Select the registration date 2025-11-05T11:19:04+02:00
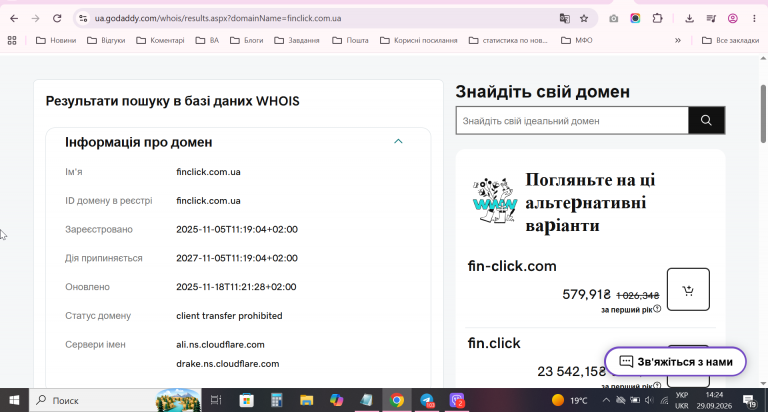768x412 pixels. pos(237,229)
